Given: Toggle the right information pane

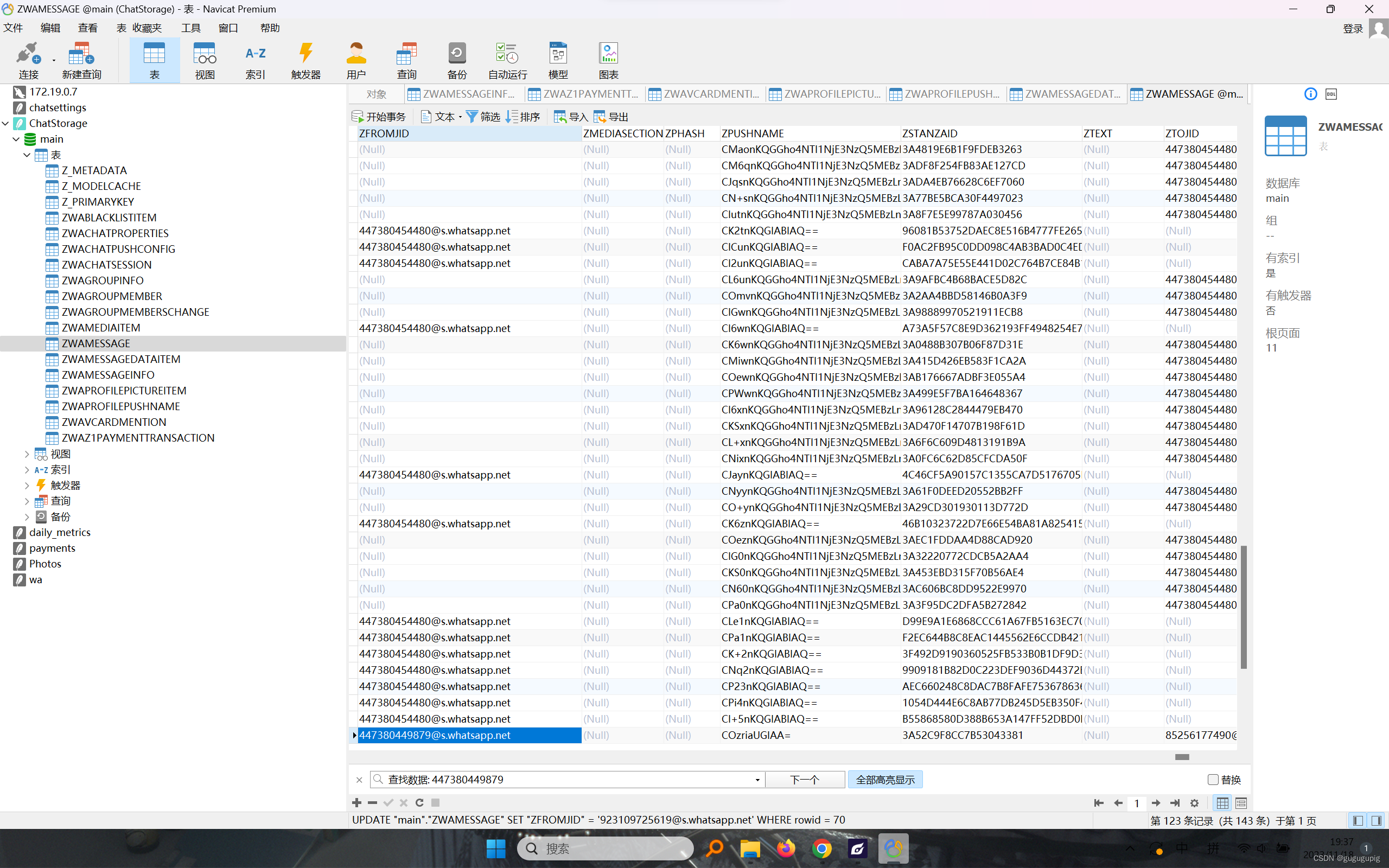Looking at the screenshot, I should click(x=1377, y=820).
